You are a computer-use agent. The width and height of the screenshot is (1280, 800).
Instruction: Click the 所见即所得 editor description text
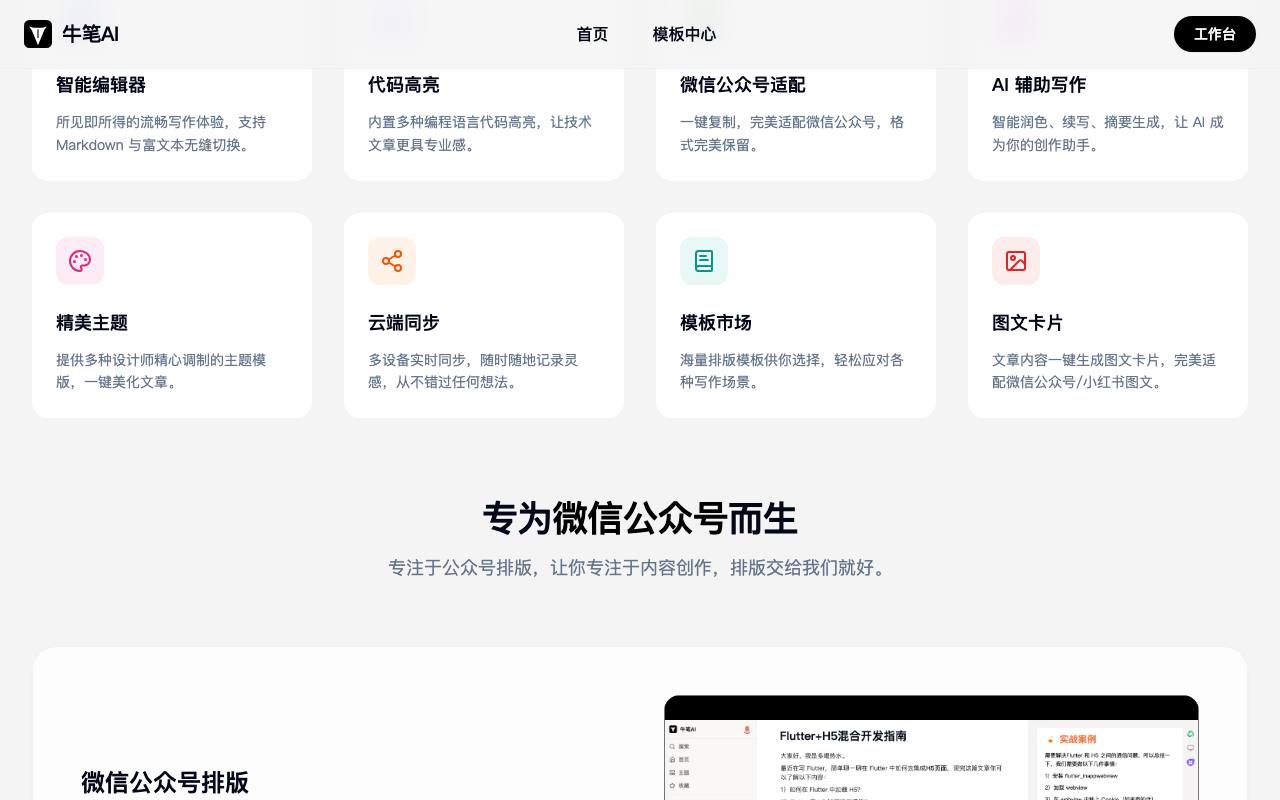tap(161, 133)
